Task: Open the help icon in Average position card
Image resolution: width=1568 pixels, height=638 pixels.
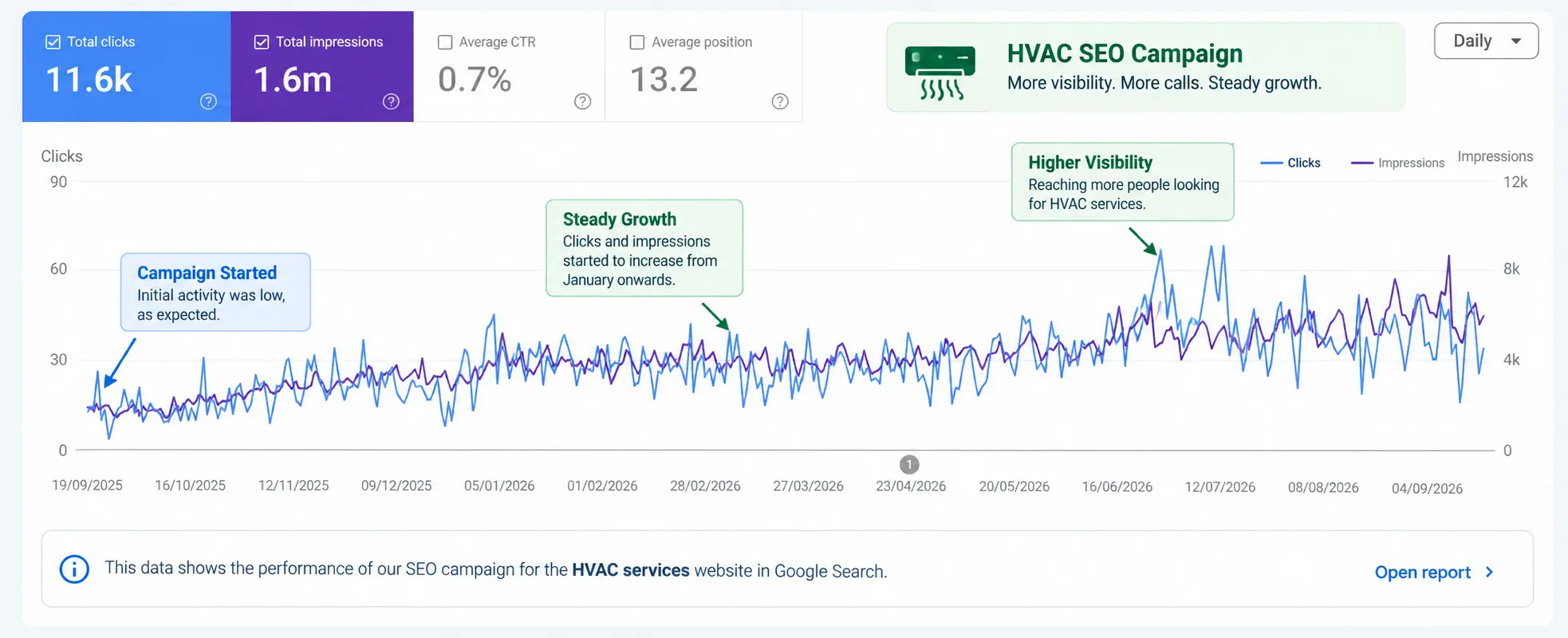Action: point(780,101)
